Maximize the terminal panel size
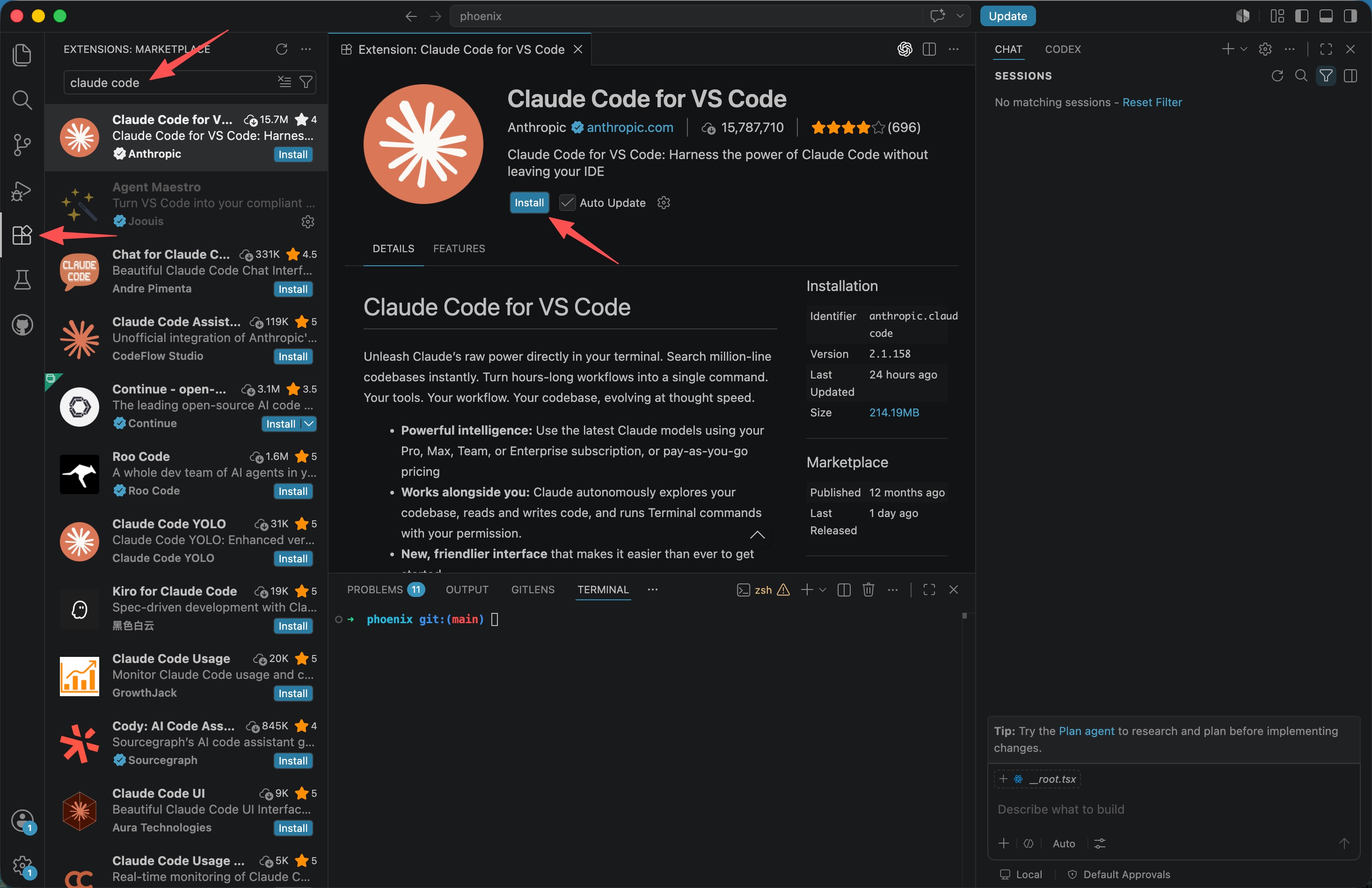This screenshot has height=888, width=1372. [x=929, y=590]
